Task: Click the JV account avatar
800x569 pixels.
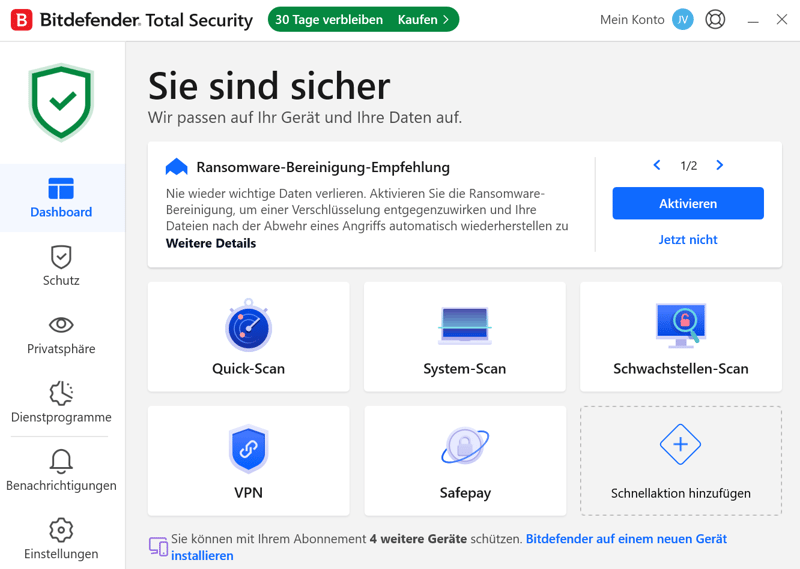Action: [x=682, y=20]
